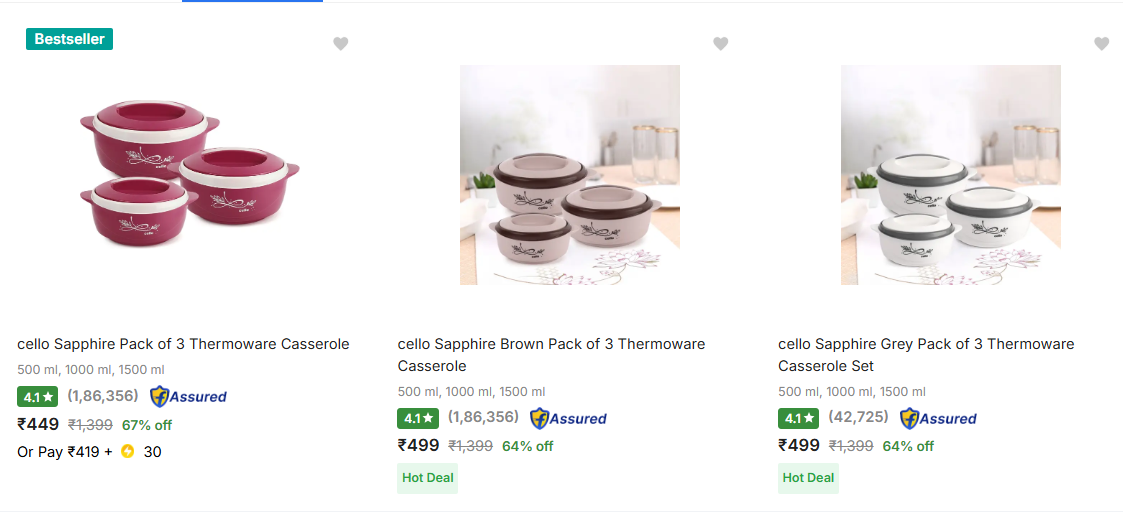The height and width of the screenshot is (512, 1123).
Task: Click the ₹449 price of first casserole
Action: coord(38,424)
